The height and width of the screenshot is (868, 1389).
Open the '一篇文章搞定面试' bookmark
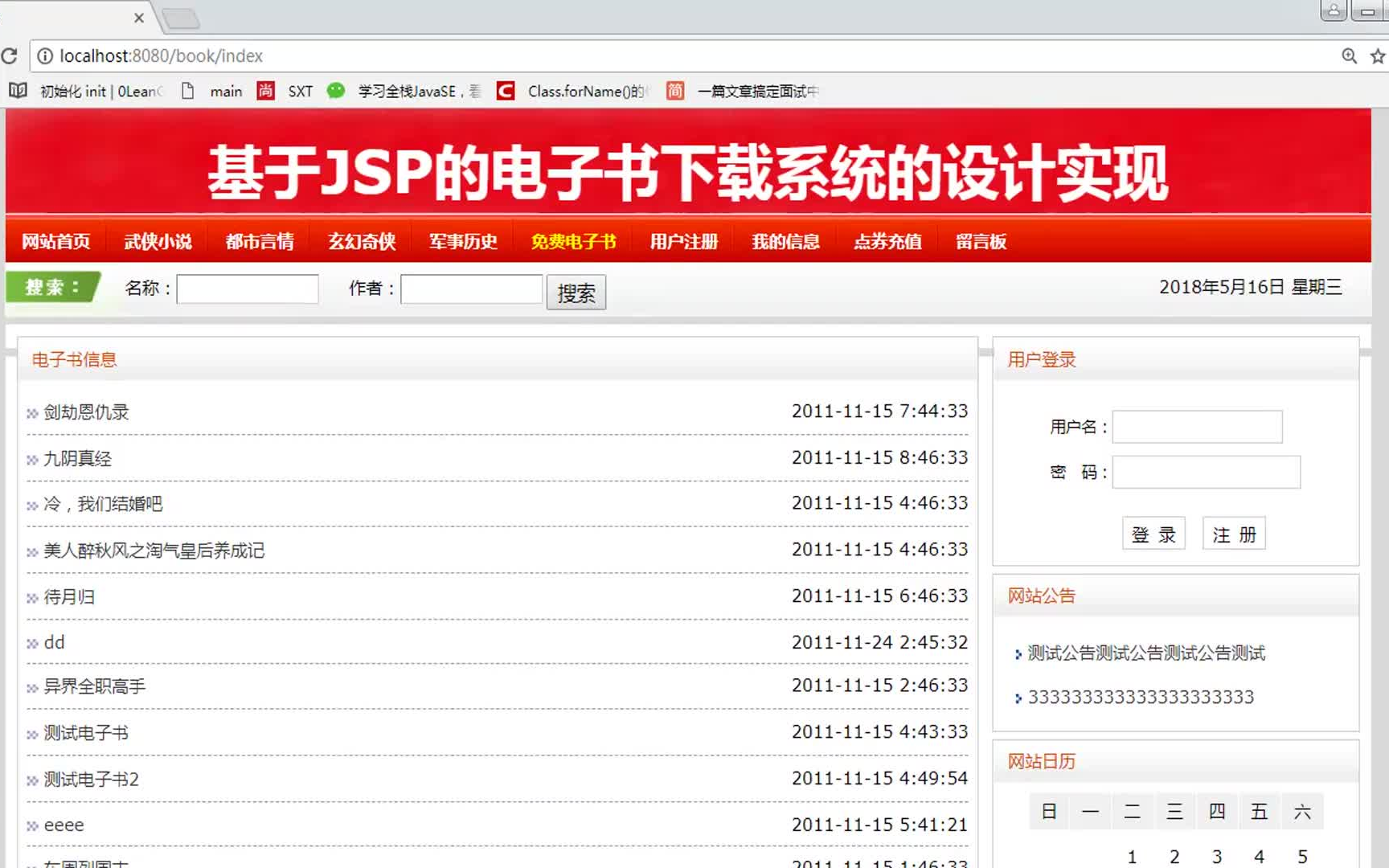click(744, 92)
